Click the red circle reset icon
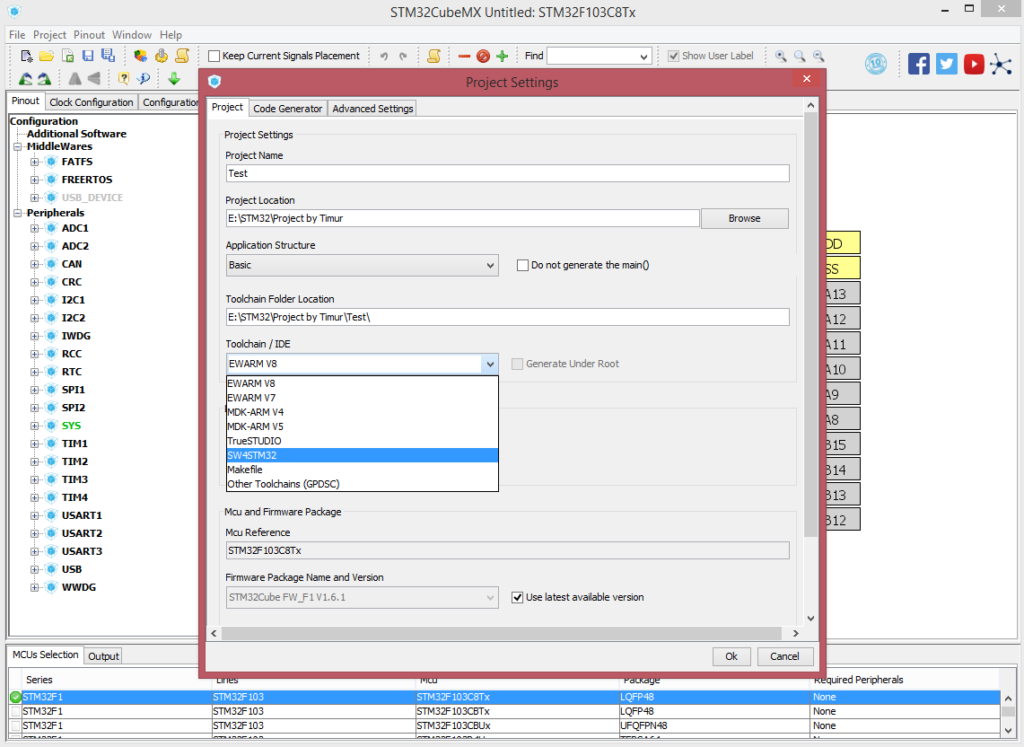 click(x=483, y=56)
